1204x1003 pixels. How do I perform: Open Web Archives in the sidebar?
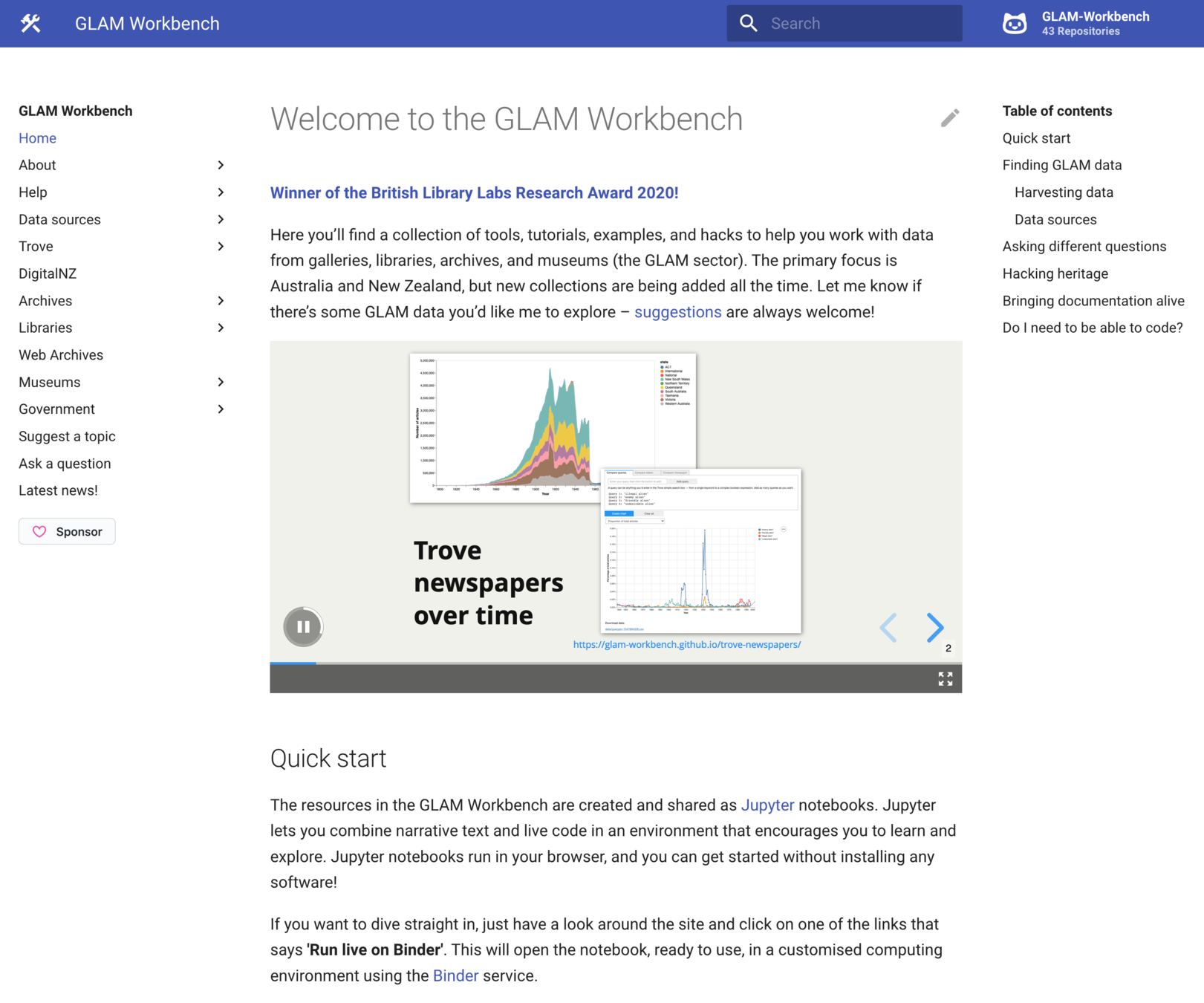pos(61,355)
